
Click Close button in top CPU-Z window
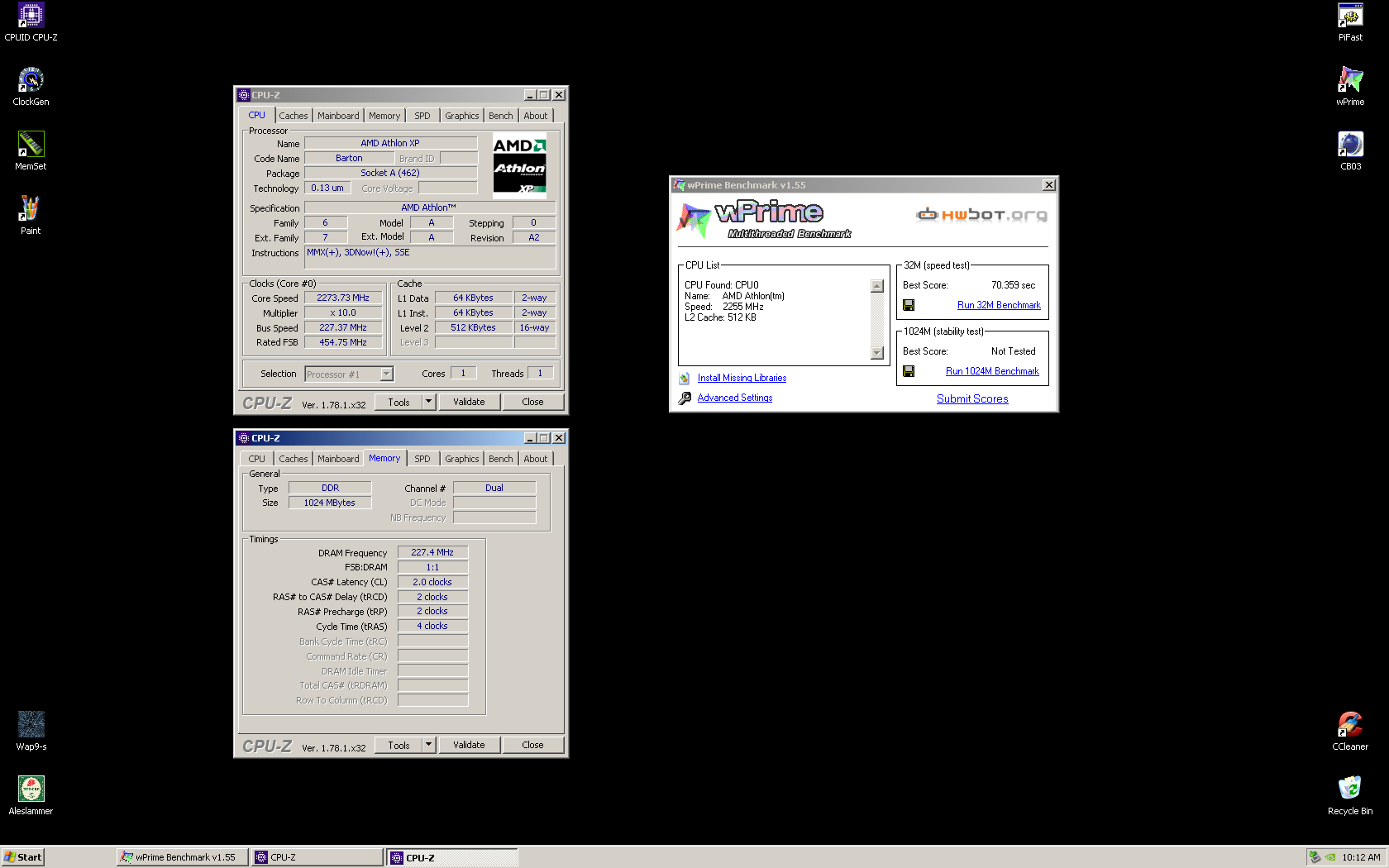532,402
